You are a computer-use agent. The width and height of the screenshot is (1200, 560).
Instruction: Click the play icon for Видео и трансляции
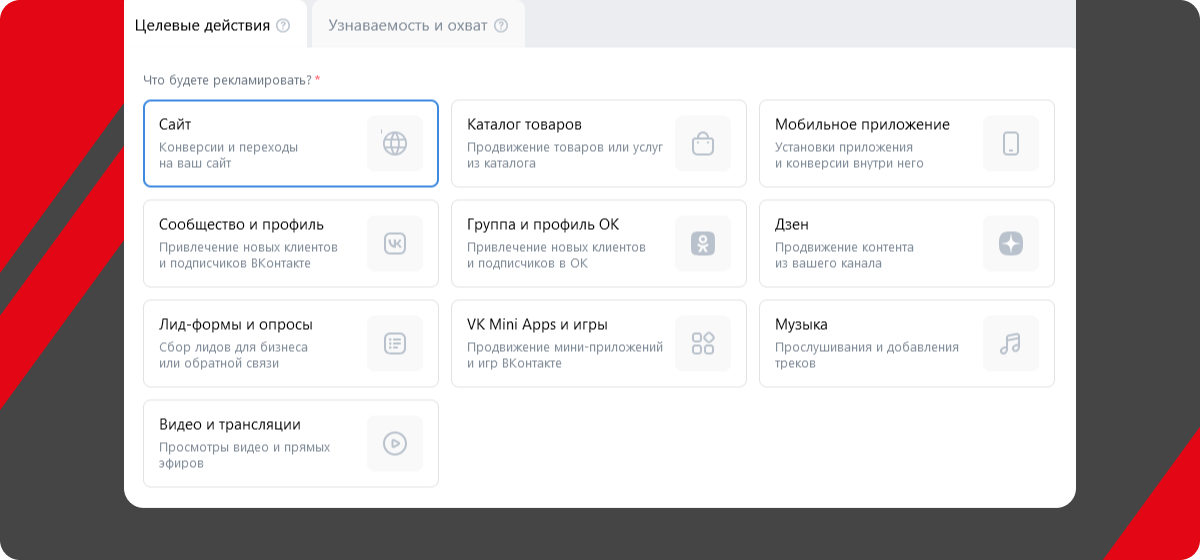(x=395, y=443)
